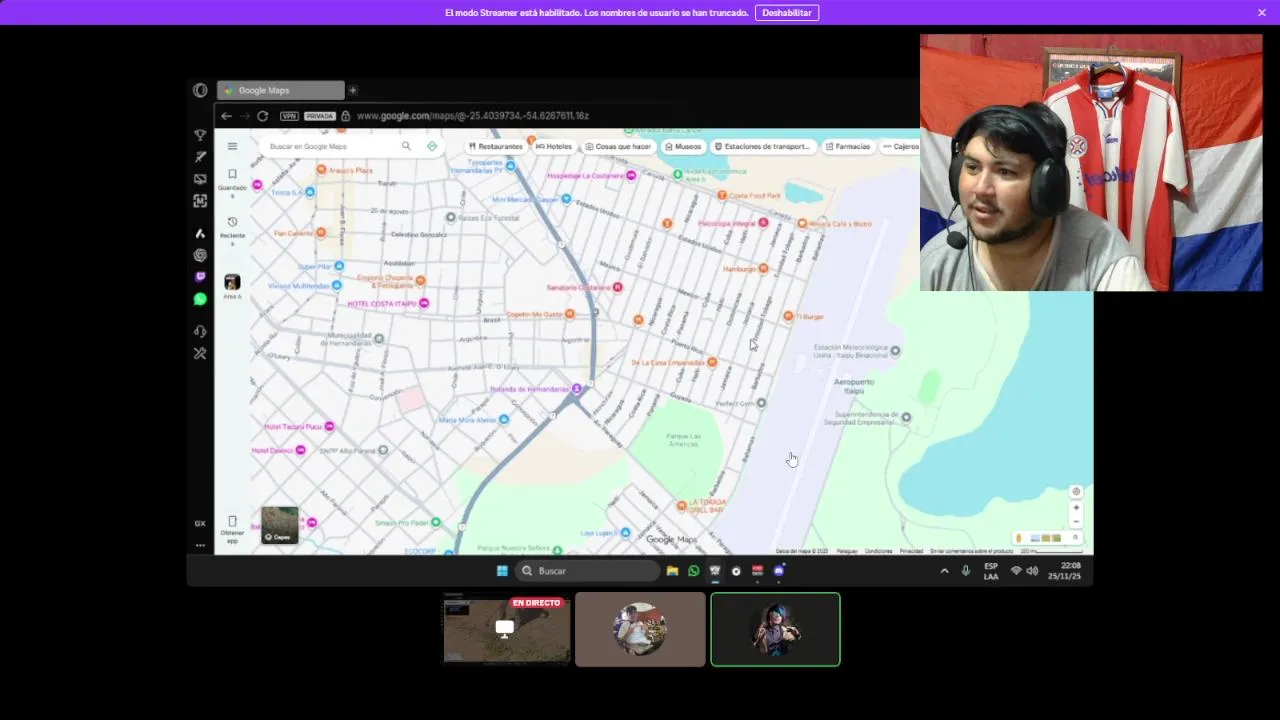Open the Opera GX menu logo
Image resolution: width=1280 pixels, height=720 pixels.
tap(200, 90)
